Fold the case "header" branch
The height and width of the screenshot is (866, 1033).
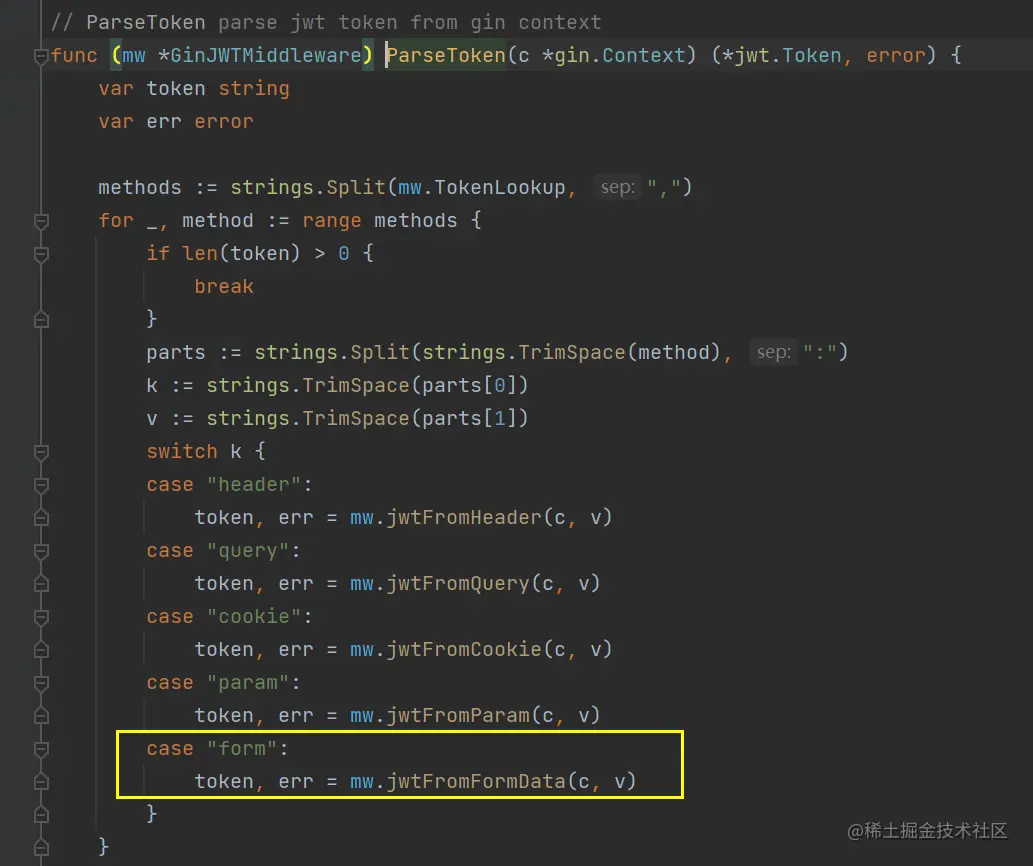[41, 485]
